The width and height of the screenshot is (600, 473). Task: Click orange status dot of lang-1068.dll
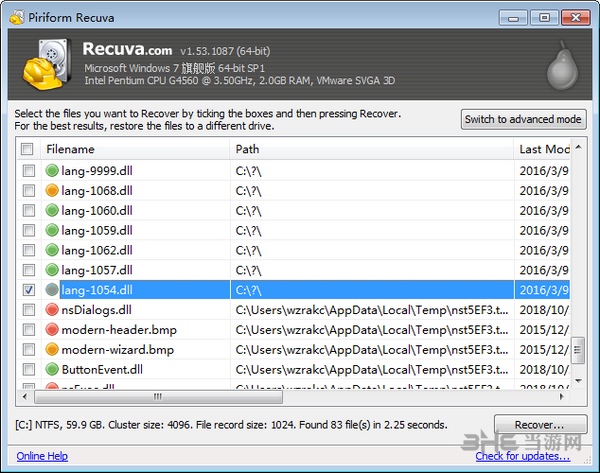[52, 190]
